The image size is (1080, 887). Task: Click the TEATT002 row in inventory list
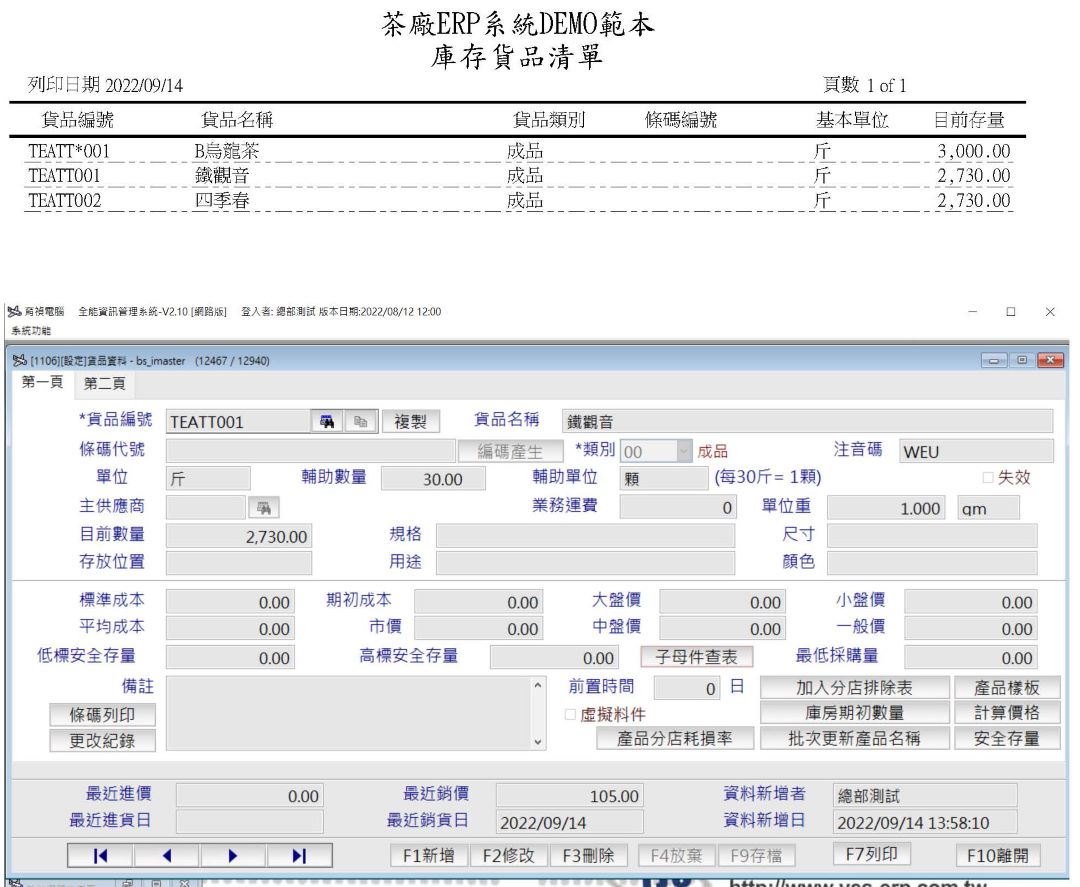[519, 200]
